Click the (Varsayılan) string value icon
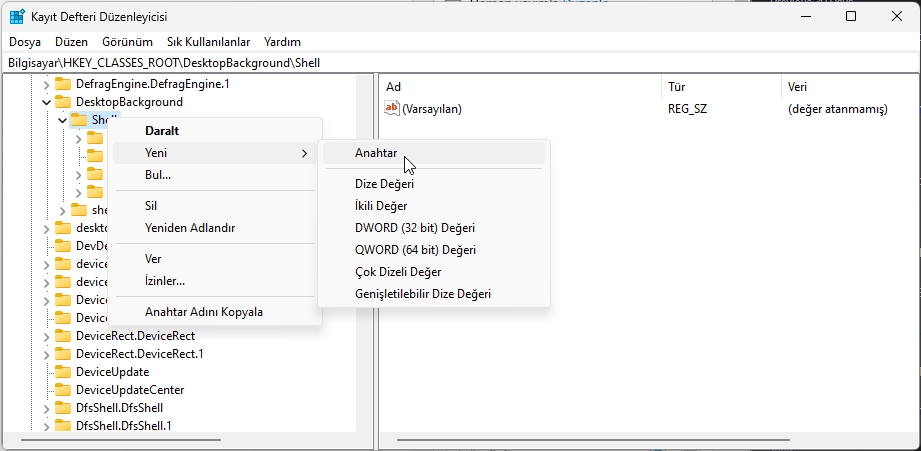921x451 pixels. click(x=392, y=109)
